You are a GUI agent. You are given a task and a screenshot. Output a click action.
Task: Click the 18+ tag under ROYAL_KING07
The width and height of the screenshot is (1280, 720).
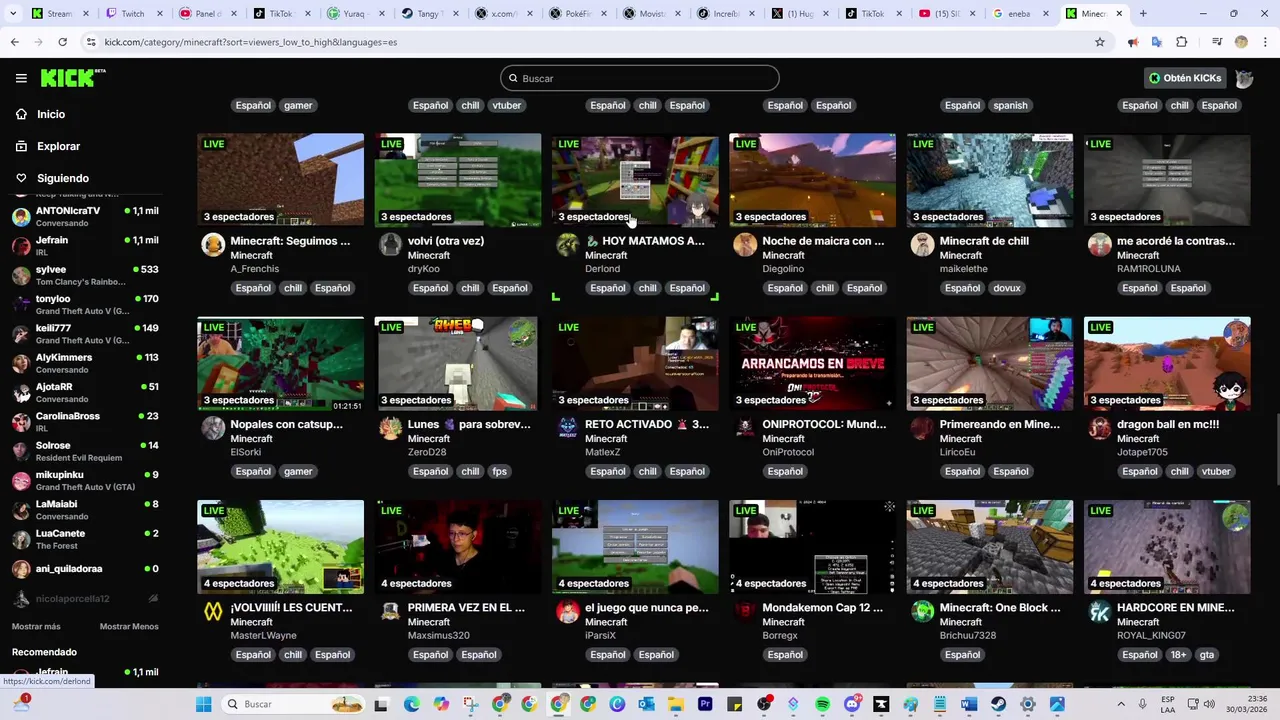pyautogui.click(x=1179, y=655)
